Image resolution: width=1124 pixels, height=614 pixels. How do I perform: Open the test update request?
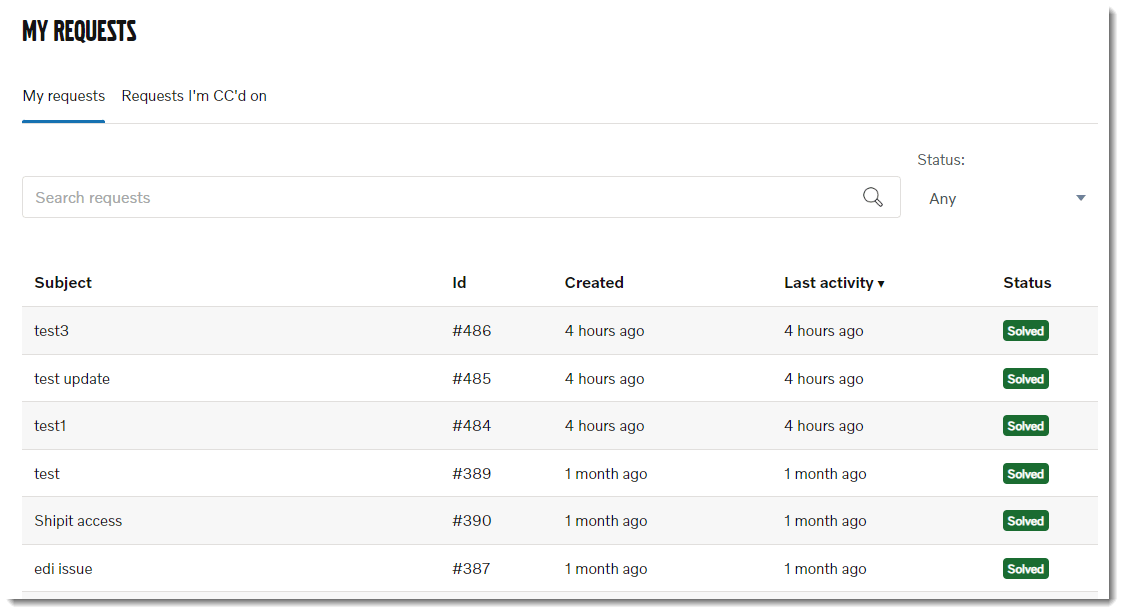72,379
